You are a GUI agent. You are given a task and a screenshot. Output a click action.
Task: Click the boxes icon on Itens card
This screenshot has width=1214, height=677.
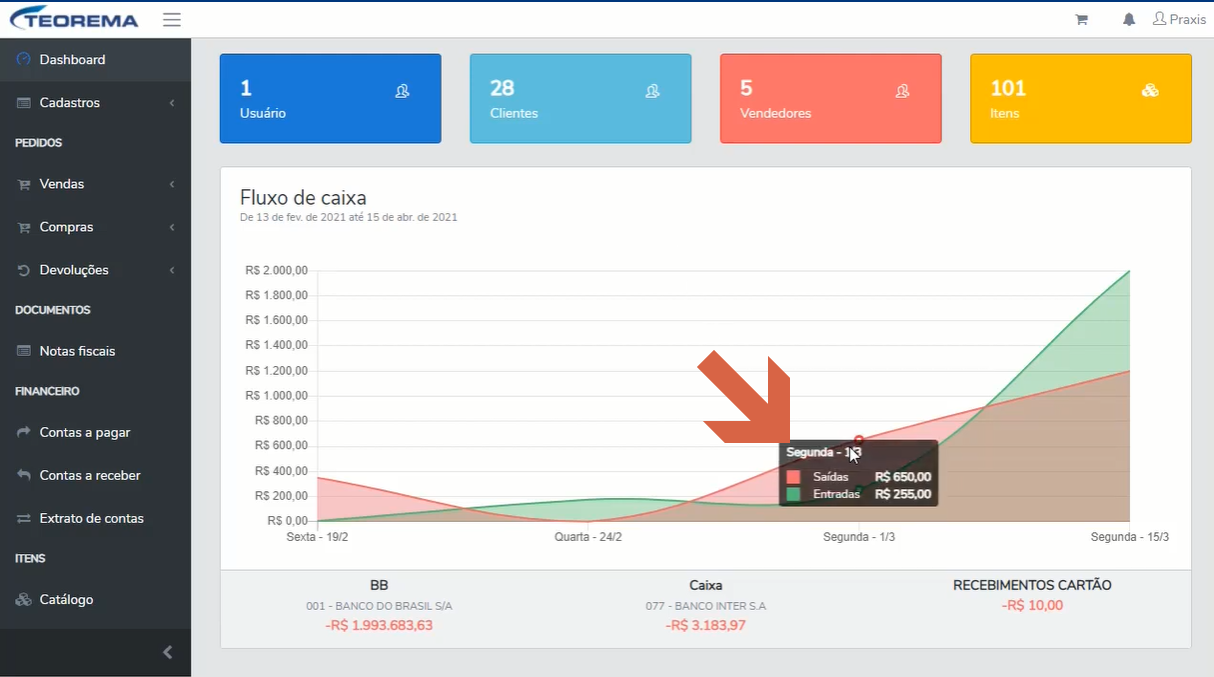coord(1150,91)
